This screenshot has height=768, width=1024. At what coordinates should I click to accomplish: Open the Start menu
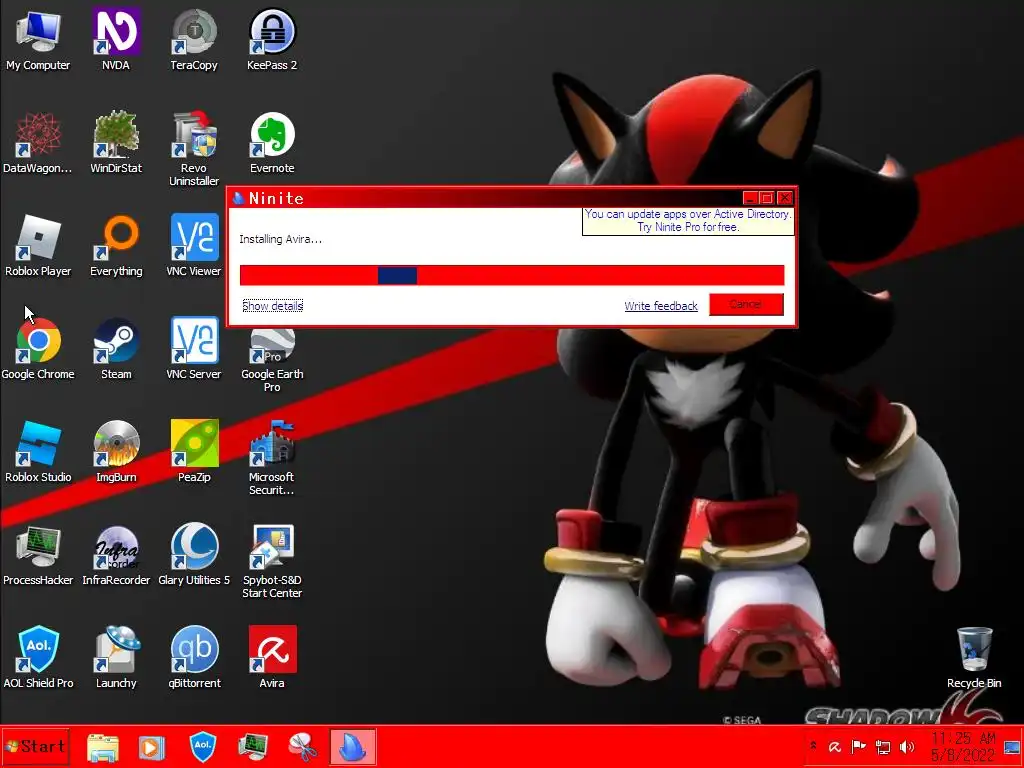point(35,746)
